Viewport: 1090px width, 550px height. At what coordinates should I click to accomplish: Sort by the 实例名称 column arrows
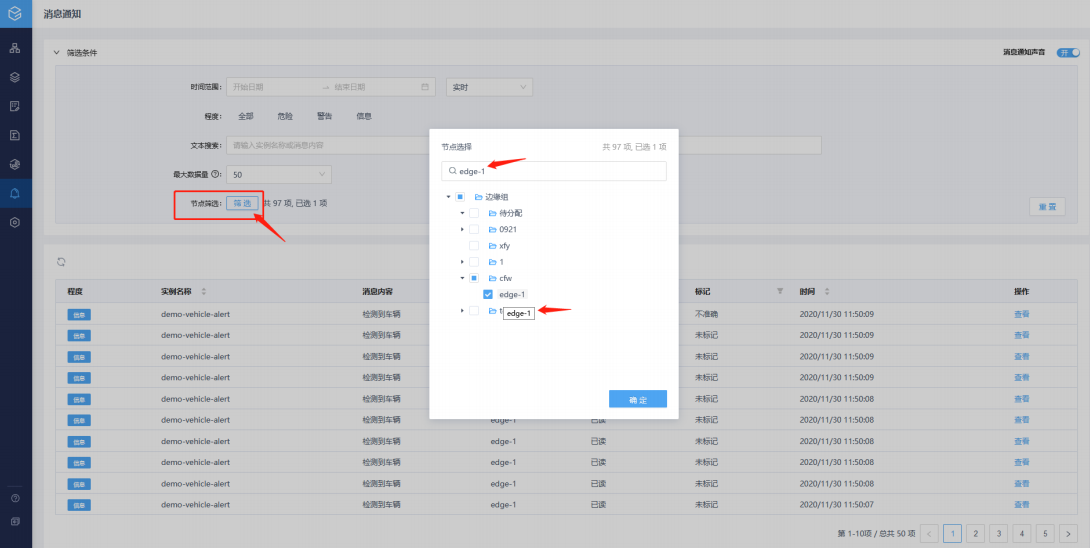(x=204, y=291)
